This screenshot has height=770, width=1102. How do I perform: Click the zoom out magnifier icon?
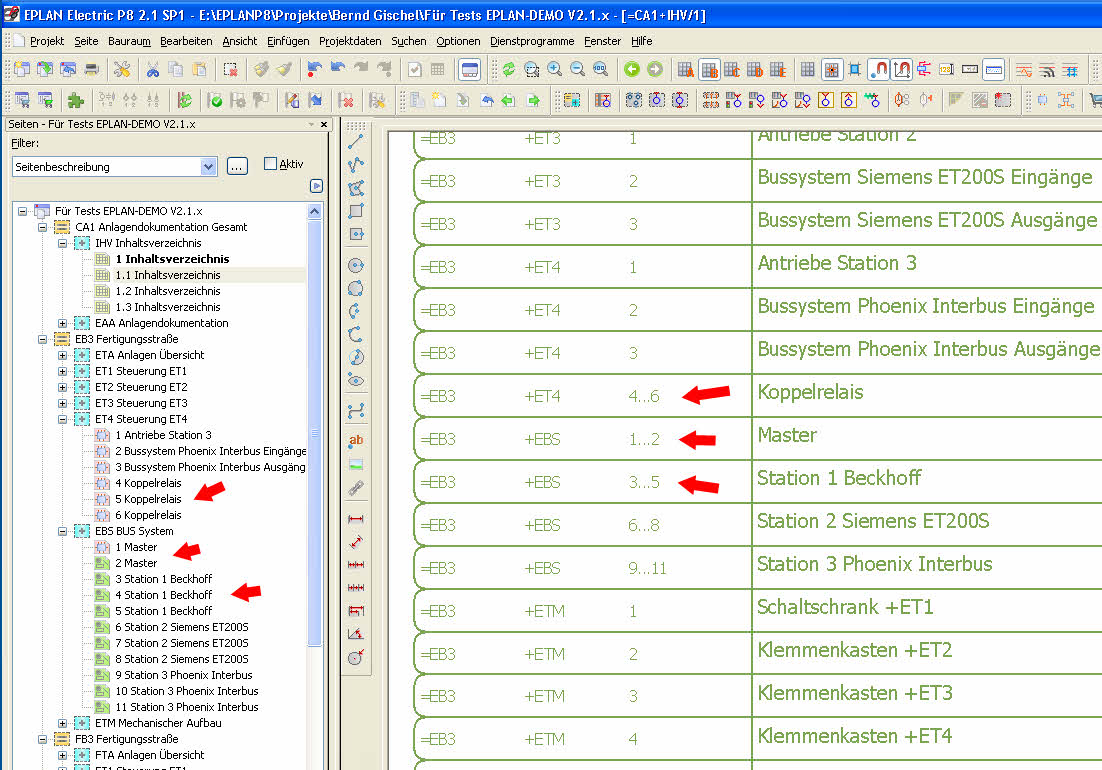[x=577, y=70]
